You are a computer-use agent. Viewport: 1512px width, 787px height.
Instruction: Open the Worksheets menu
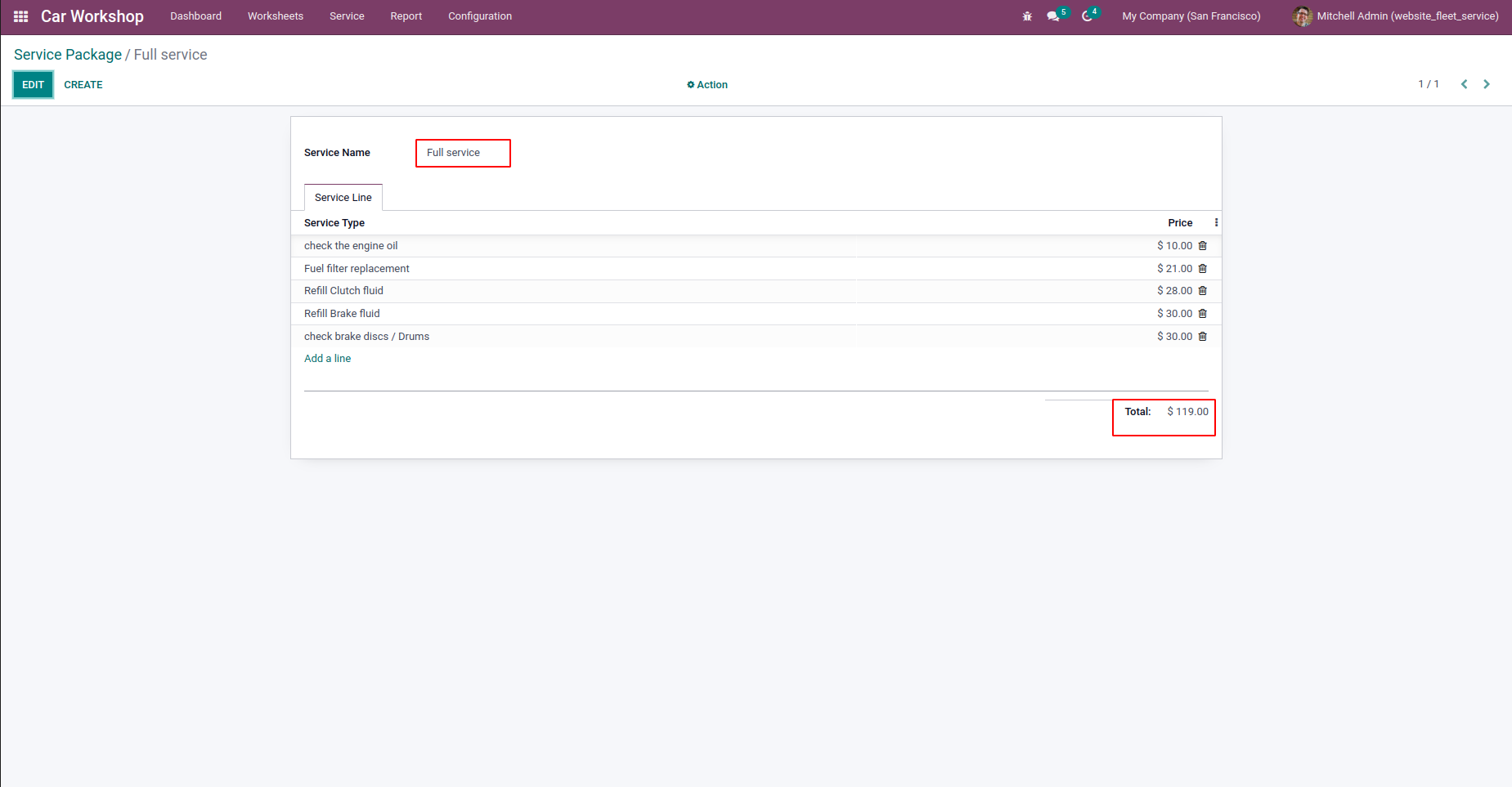pos(276,16)
